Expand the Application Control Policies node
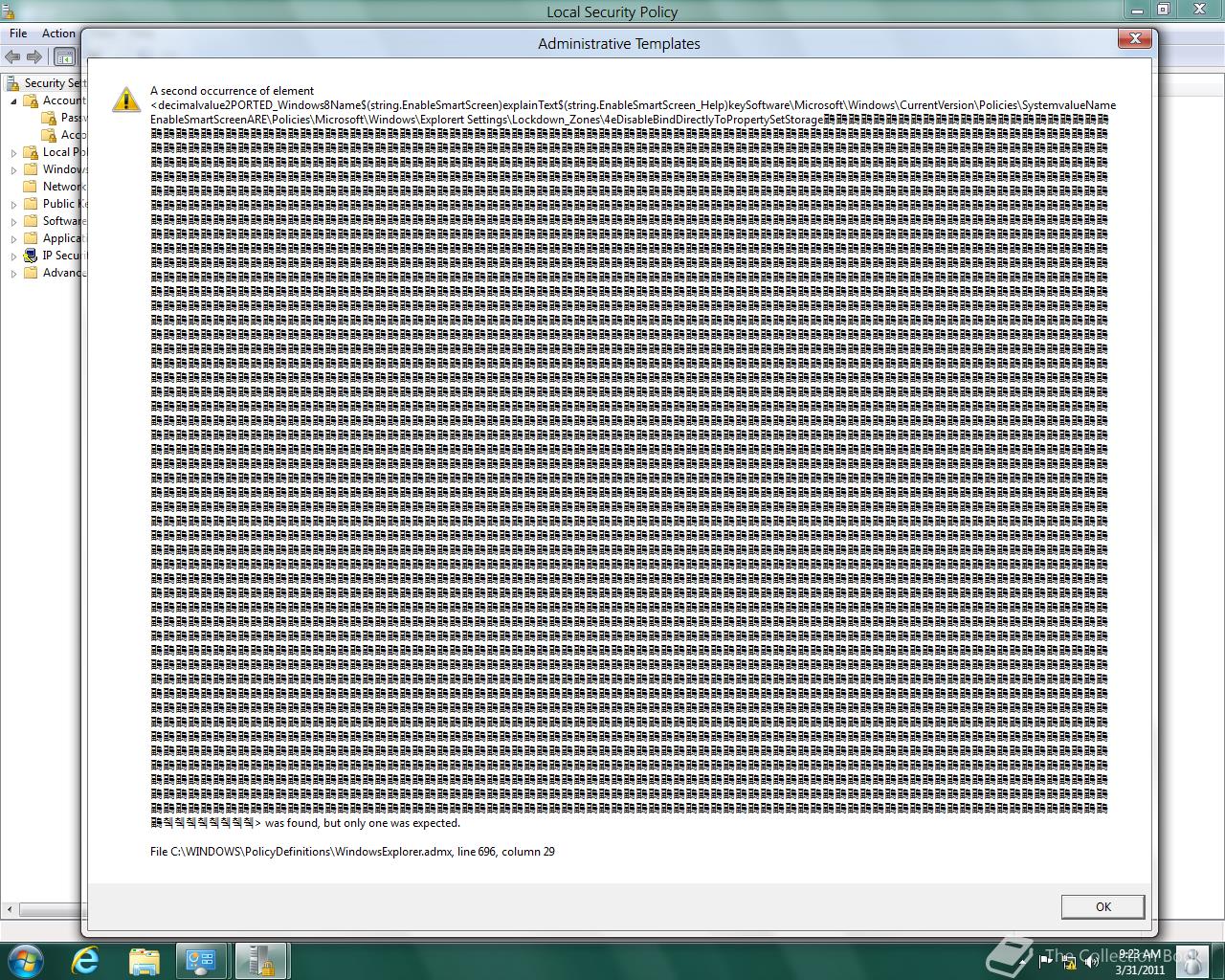 (13, 238)
